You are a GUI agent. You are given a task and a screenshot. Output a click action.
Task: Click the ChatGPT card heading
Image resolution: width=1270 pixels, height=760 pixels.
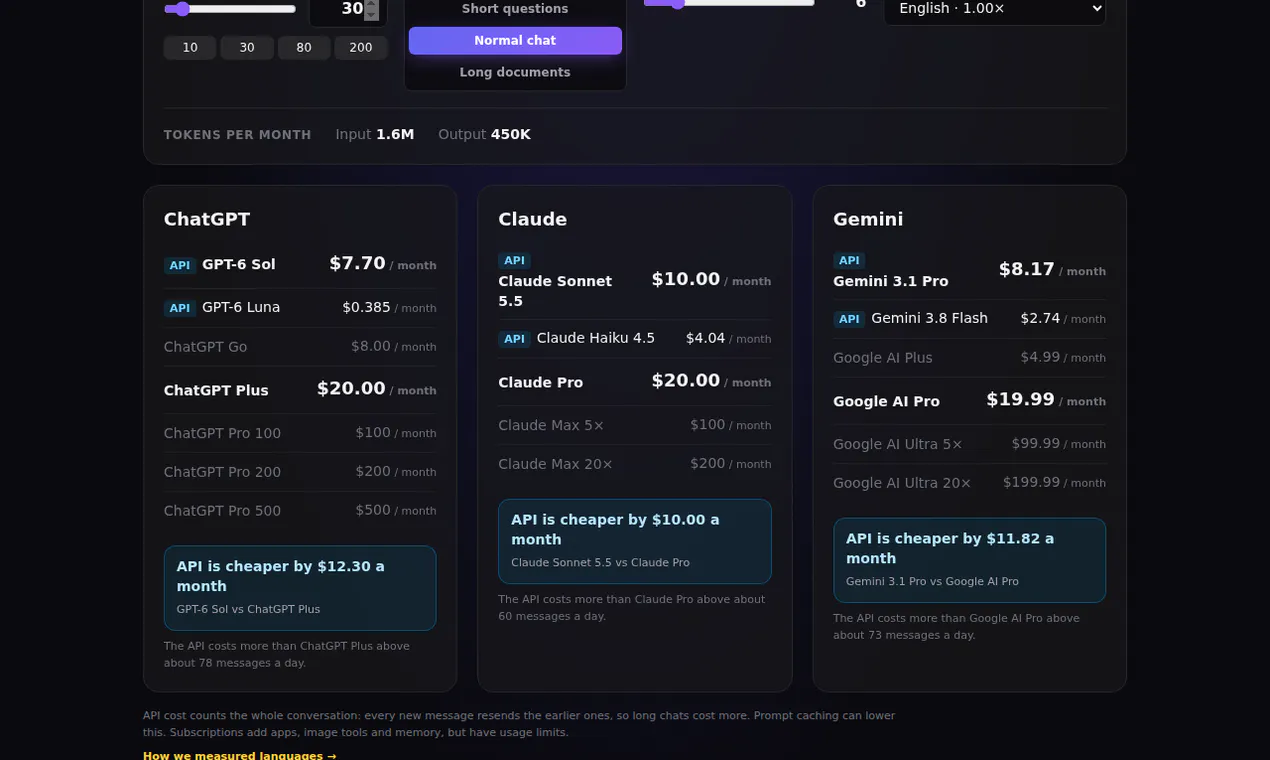pos(207,219)
